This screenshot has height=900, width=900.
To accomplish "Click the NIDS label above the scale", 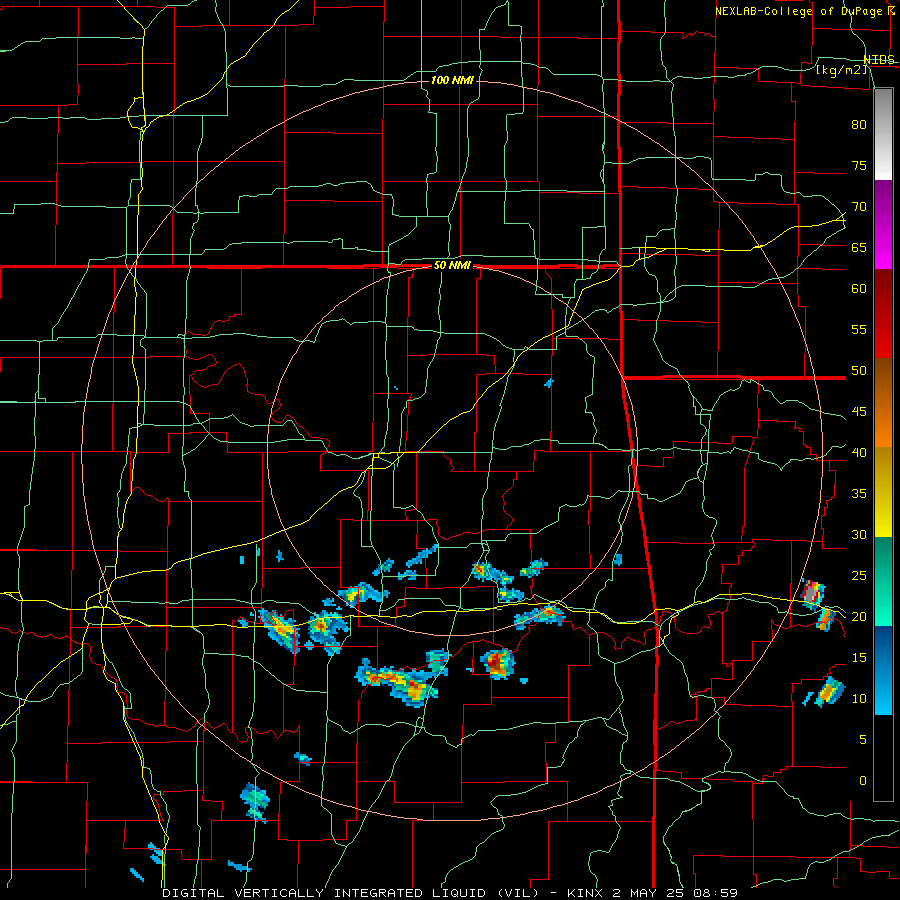I will [x=879, y=60].
